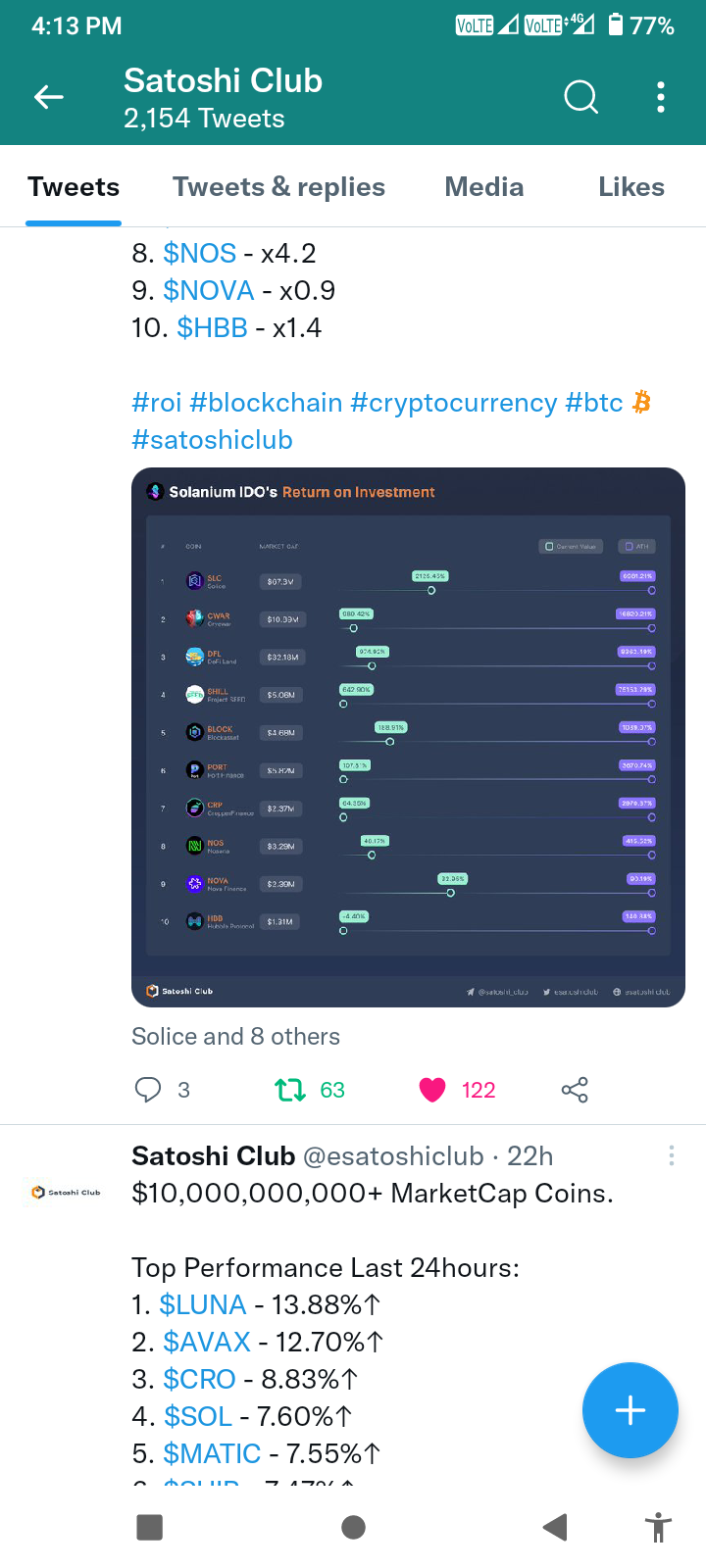Viewport: 706px width, 1568px height.
Task: Open the $NOVA cashtag link
Action: point(208,291)
